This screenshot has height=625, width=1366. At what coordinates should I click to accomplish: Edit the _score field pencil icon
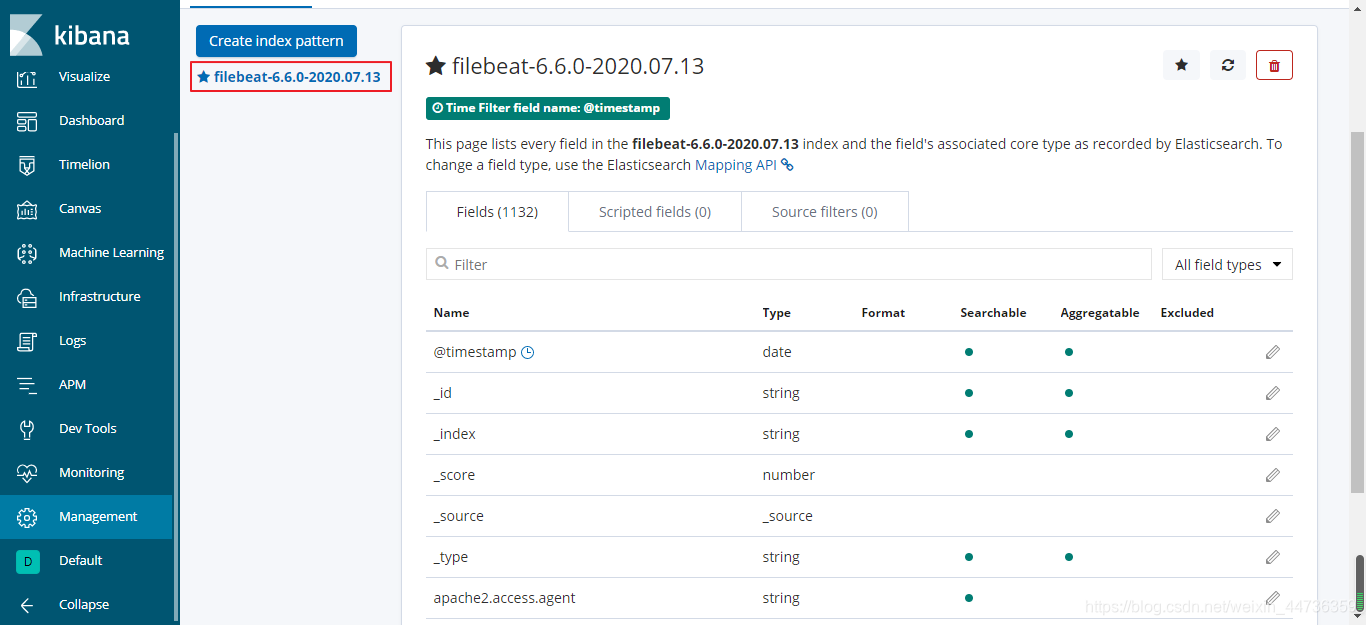[1272, 475]
